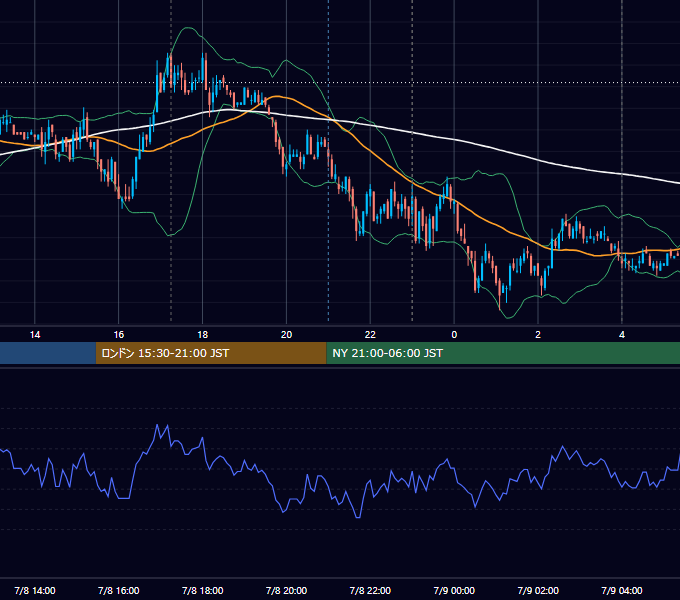Click the 7/8 20:00 time label

286,590
